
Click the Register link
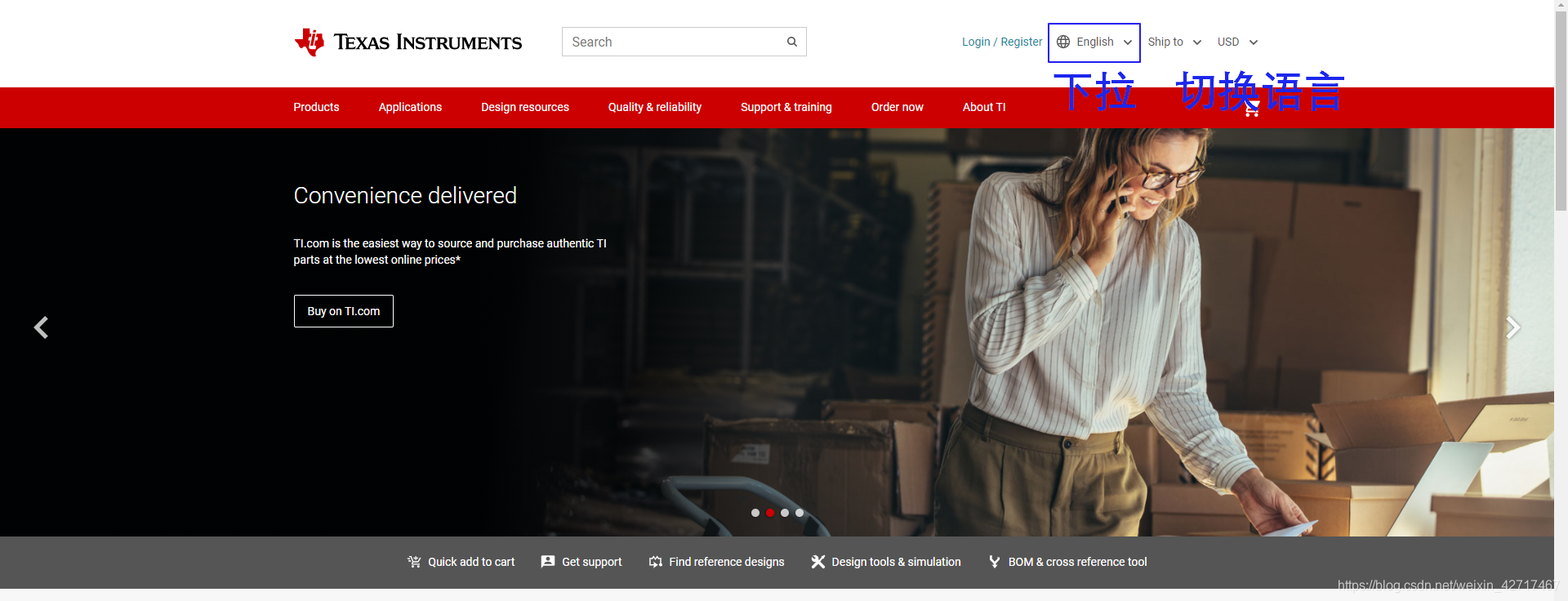[x=1022, y=42]
